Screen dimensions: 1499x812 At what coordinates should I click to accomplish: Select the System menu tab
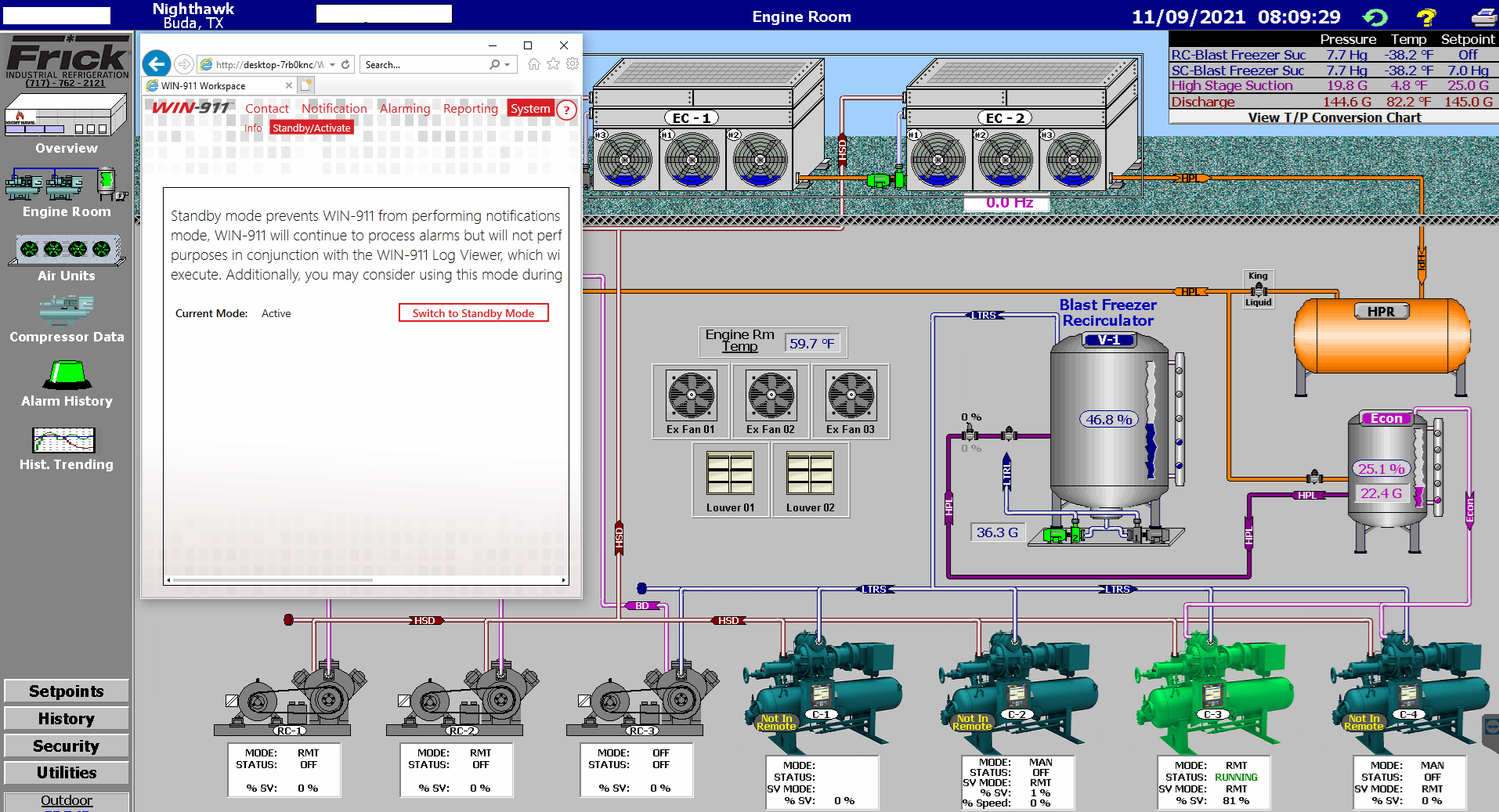[x=530, y=109]
